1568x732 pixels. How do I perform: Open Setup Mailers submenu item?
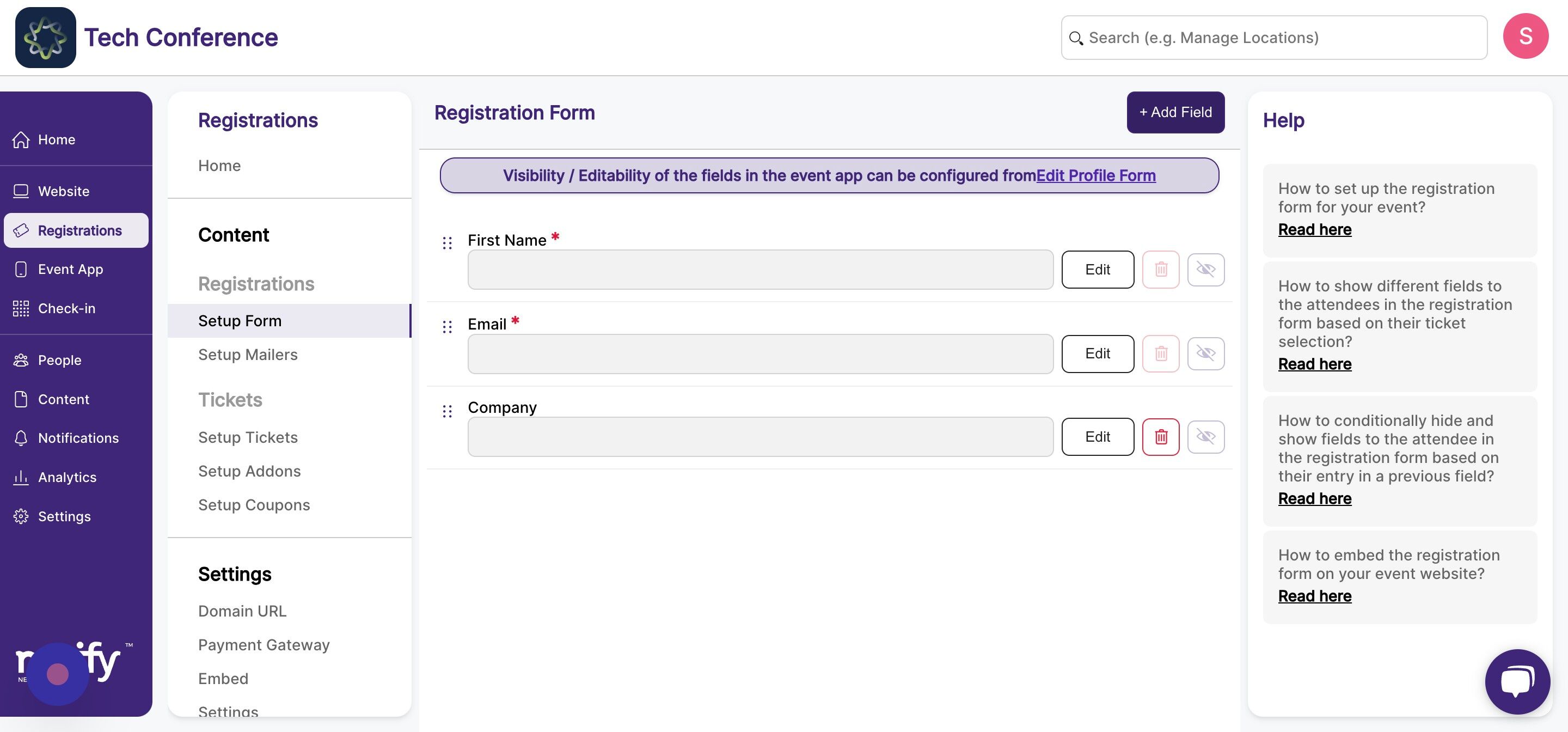coord(248,355)
